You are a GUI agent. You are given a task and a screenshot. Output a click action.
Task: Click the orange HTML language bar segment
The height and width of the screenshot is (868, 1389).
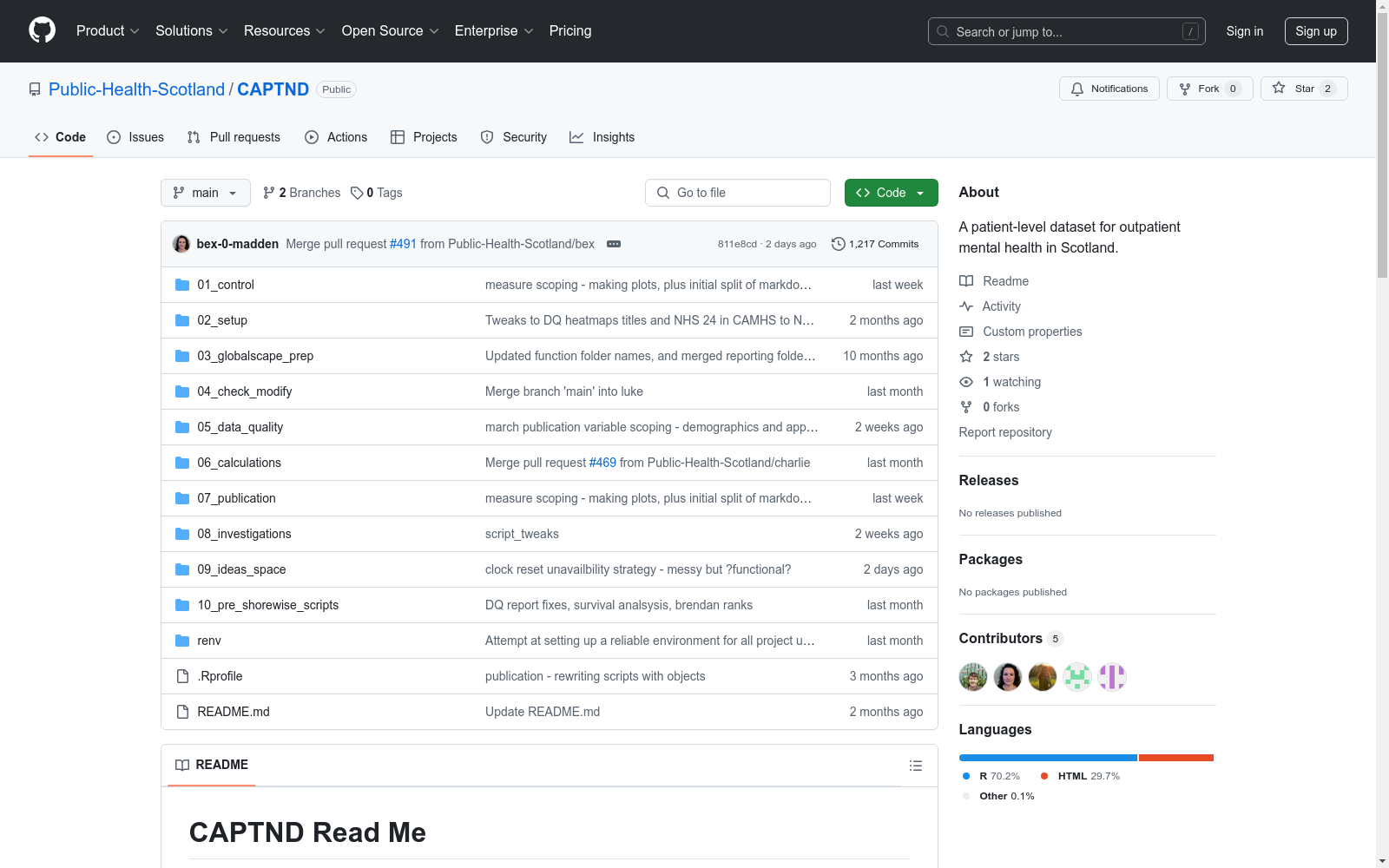coord(1175,758)
